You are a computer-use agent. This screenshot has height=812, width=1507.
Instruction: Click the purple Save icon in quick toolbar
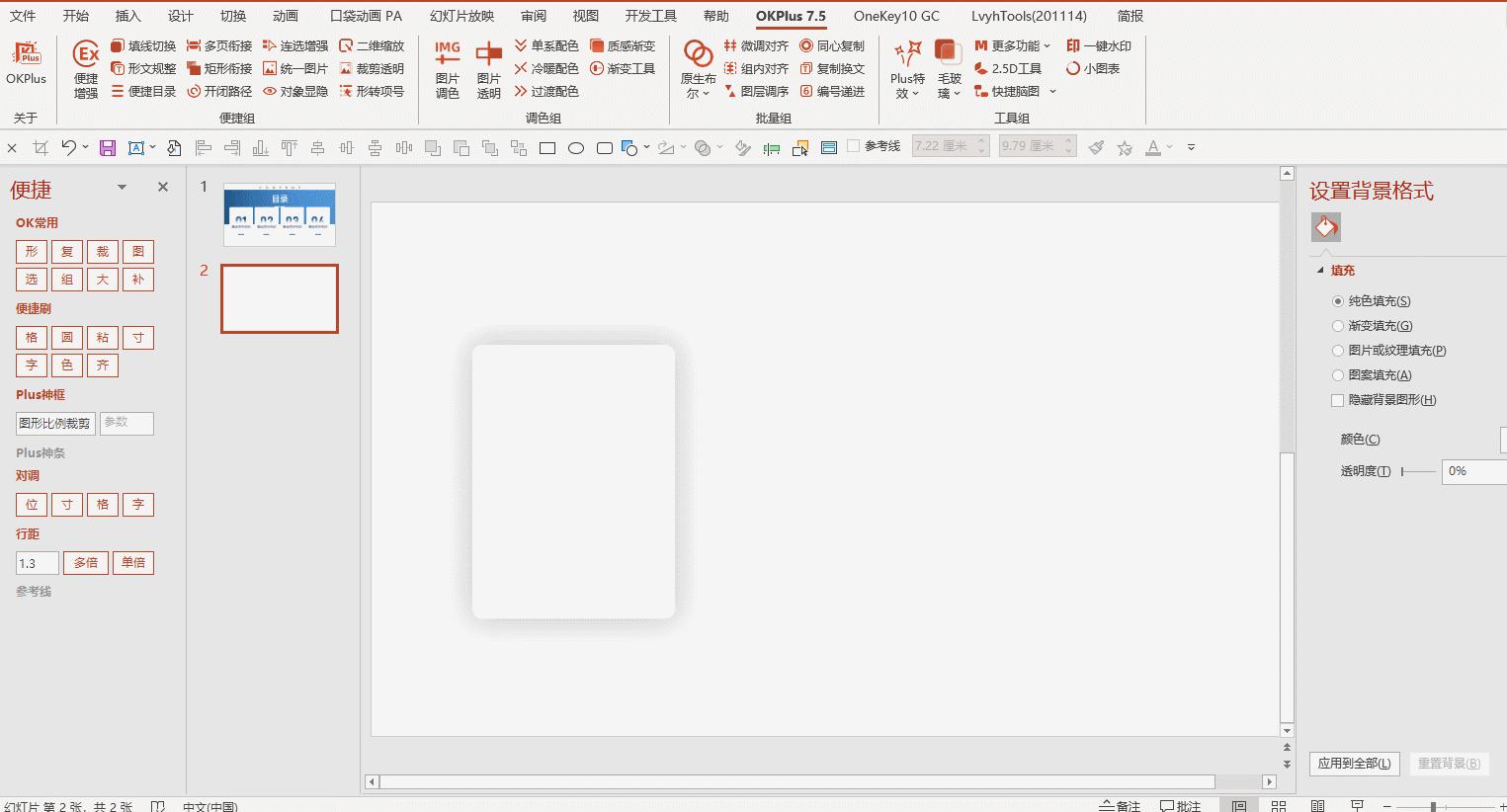click(108, 147)
